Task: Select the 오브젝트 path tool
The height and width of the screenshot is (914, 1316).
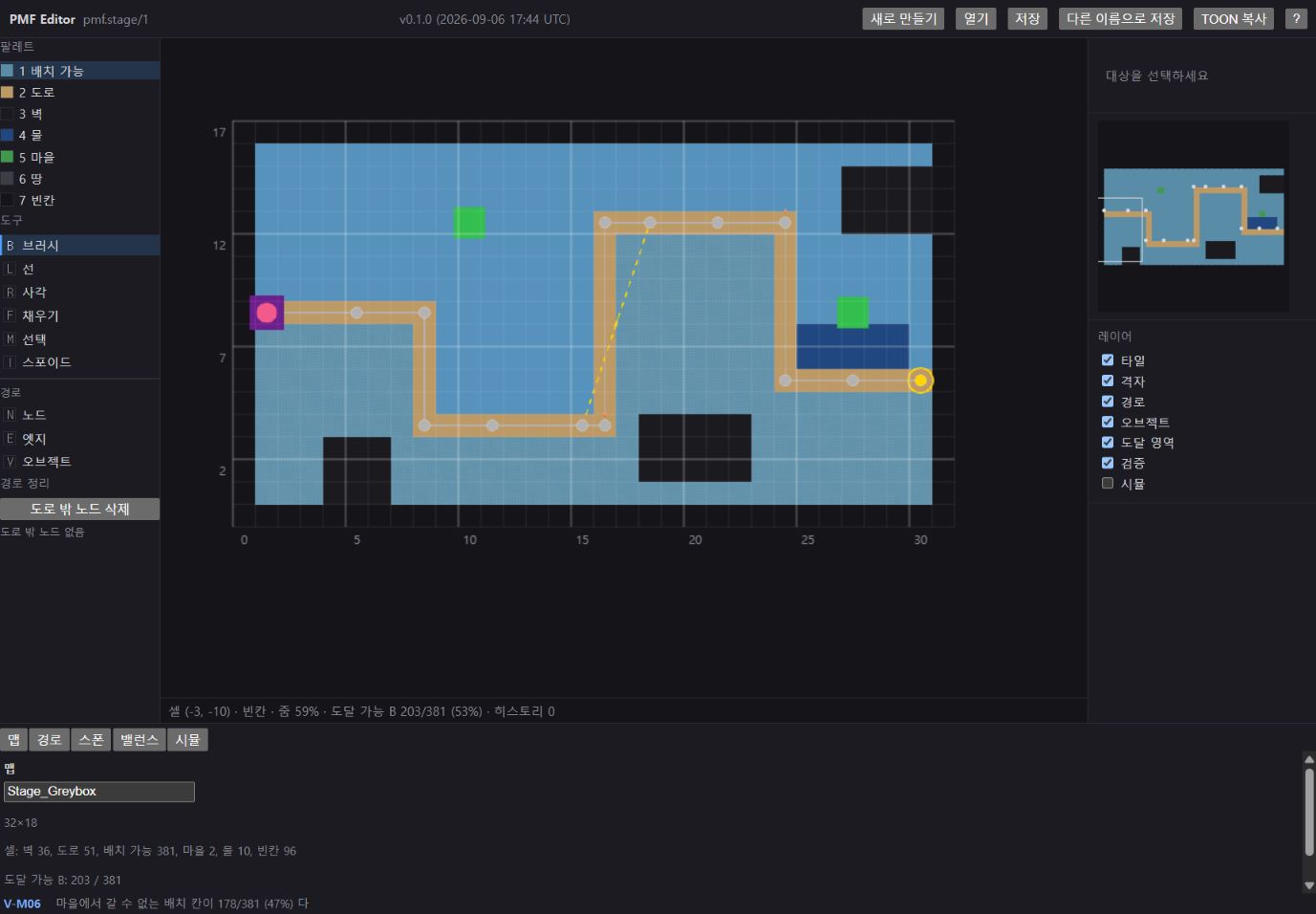Action: click(79, 462)
